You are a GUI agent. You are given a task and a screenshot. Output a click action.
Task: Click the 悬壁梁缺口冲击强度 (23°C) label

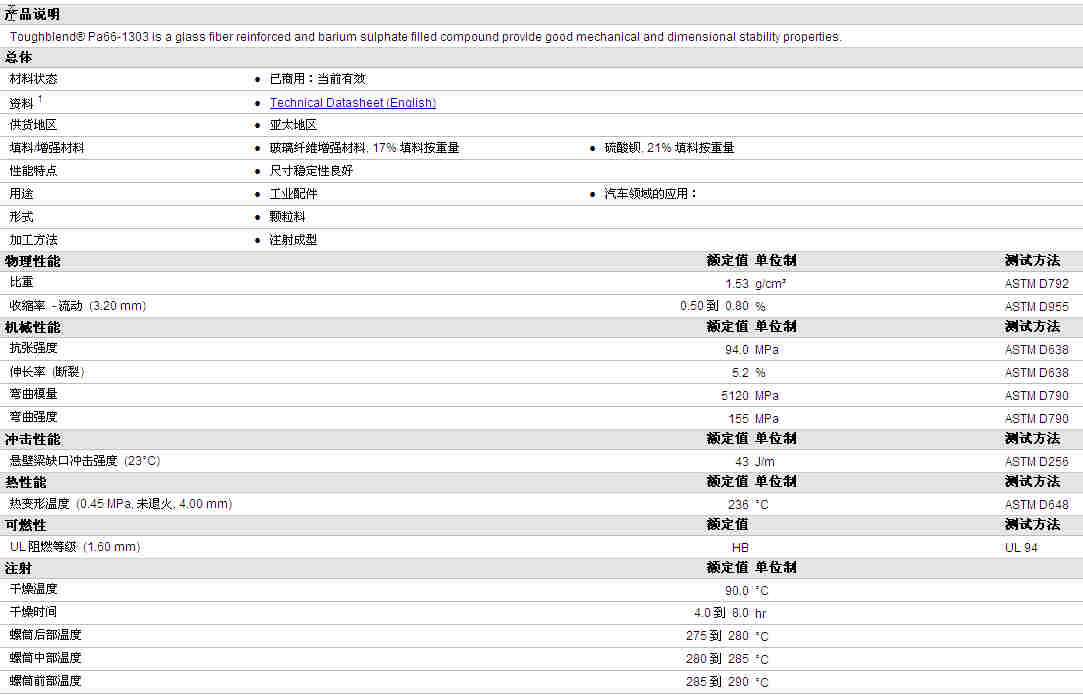(x=84, y=461)
